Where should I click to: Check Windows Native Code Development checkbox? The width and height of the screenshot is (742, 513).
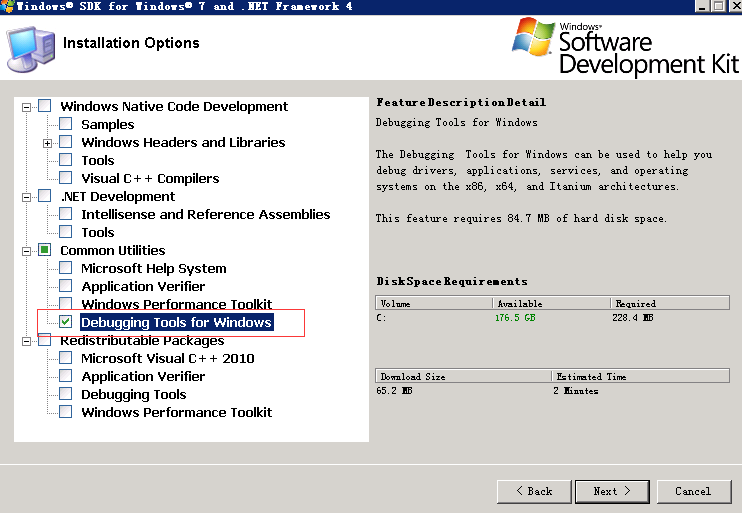(44, 106)
